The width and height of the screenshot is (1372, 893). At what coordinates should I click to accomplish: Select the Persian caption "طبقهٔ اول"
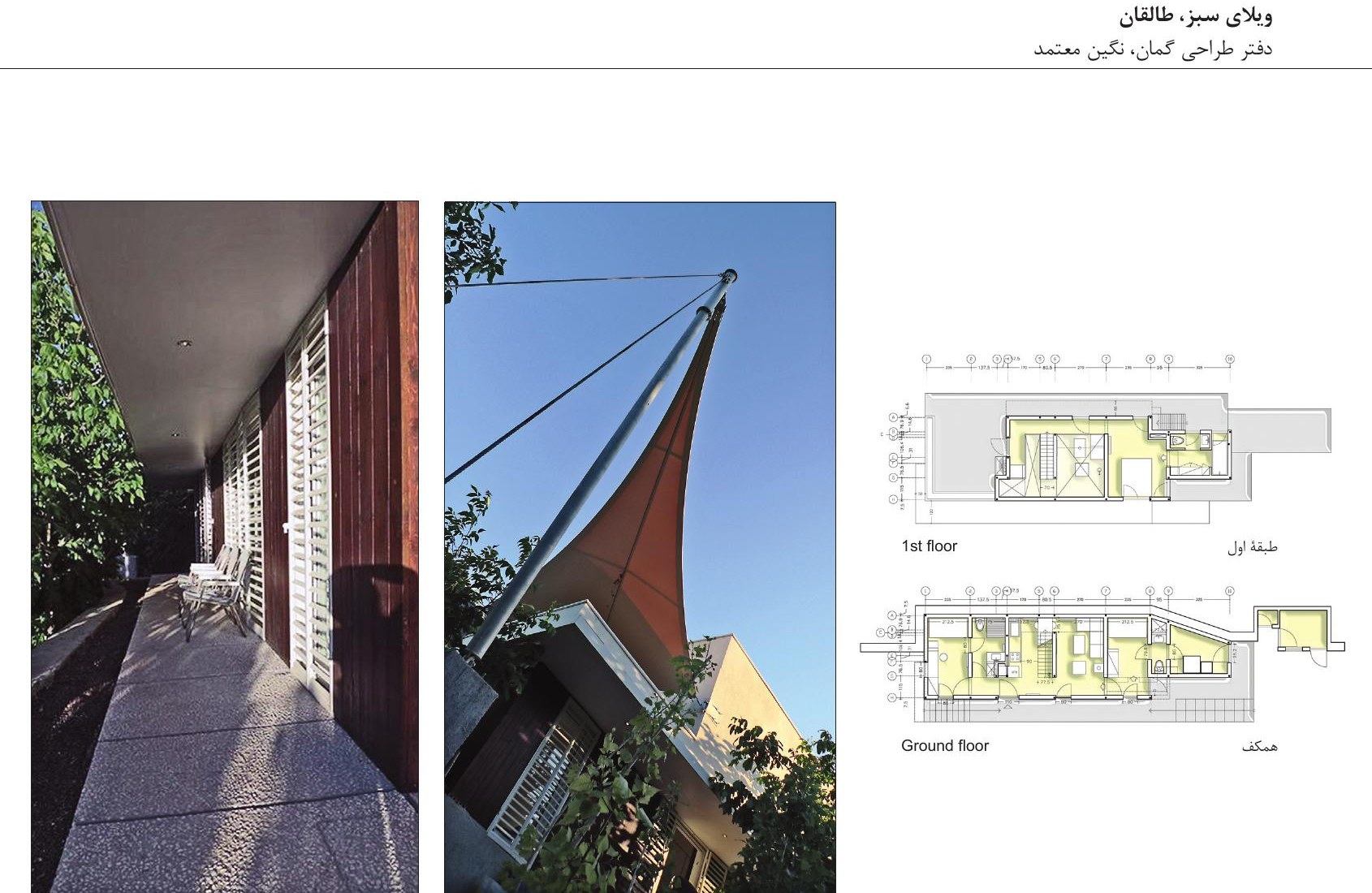click(1252, 547)
